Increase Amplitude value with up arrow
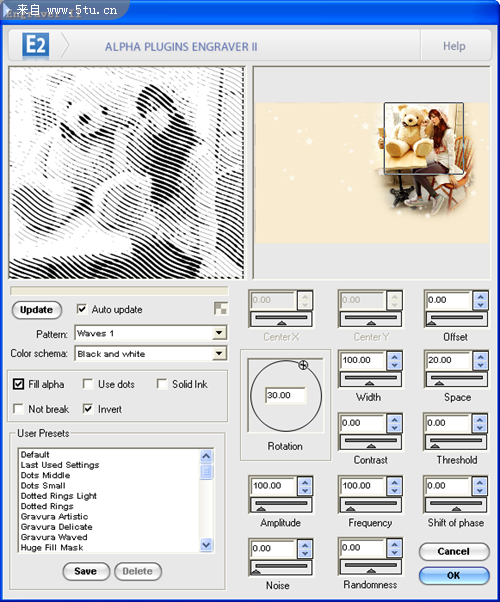This screenshot has width=500, height=602. point(305,482)
